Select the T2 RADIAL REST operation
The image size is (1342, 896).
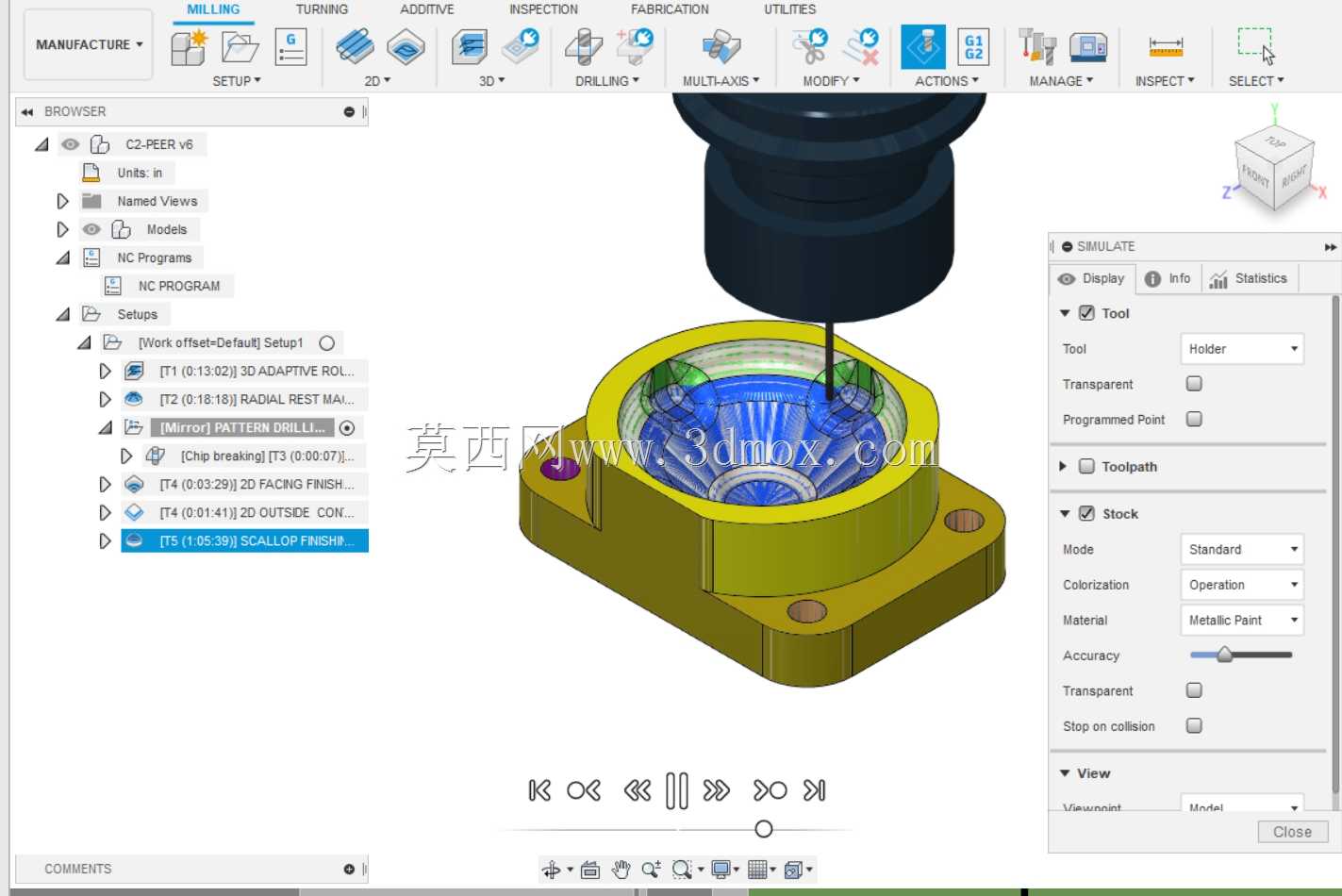245,399
